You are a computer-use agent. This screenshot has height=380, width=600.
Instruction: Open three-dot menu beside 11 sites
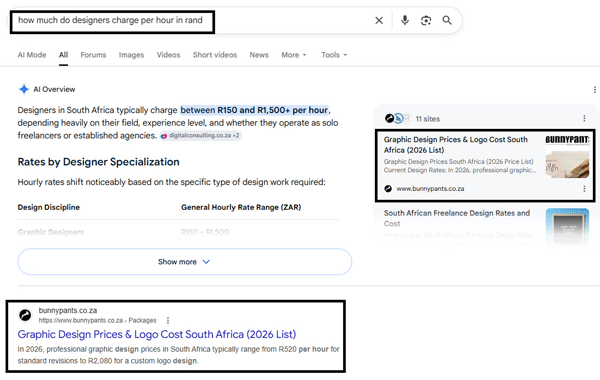584,119
